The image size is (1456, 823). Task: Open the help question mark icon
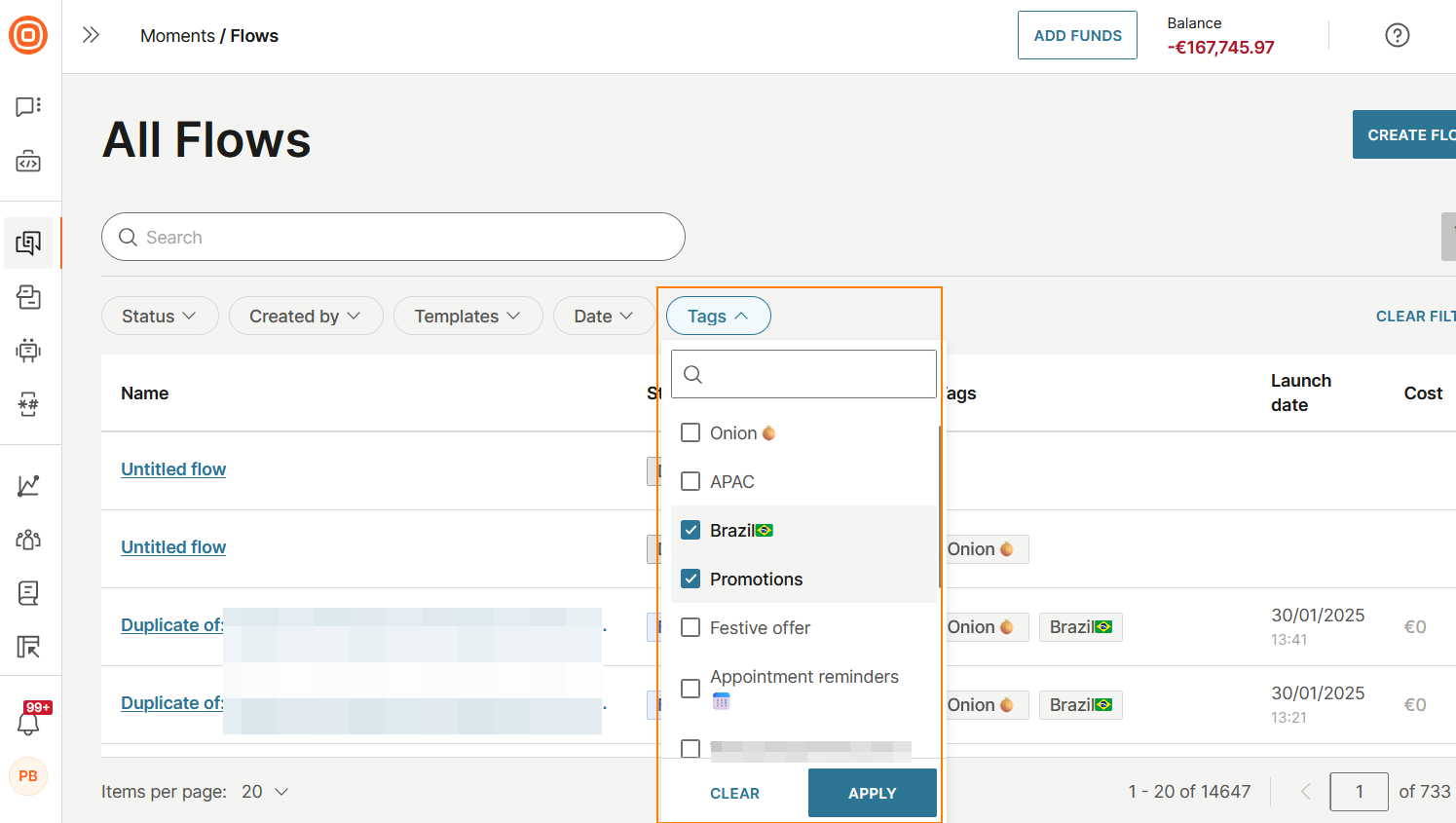pos(1398,35)
